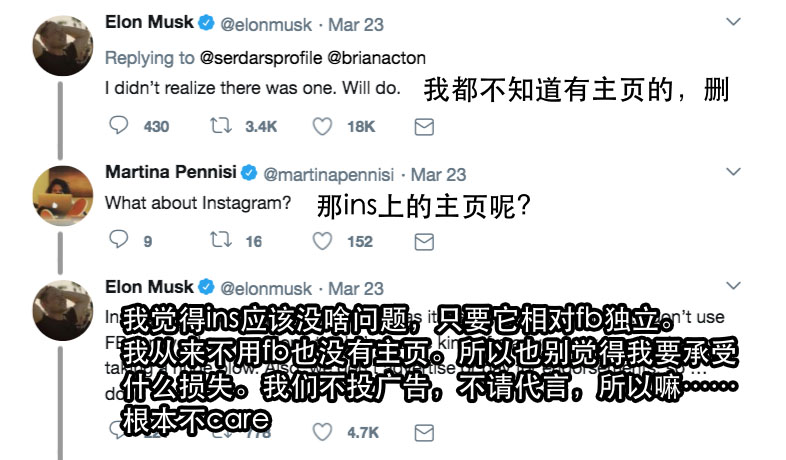Image resolution: width=786 pixels, height=460 pixels.
Task: Click the Mar 23 timestamp on Martina's tweet
Action: click(x=438, y=174)
